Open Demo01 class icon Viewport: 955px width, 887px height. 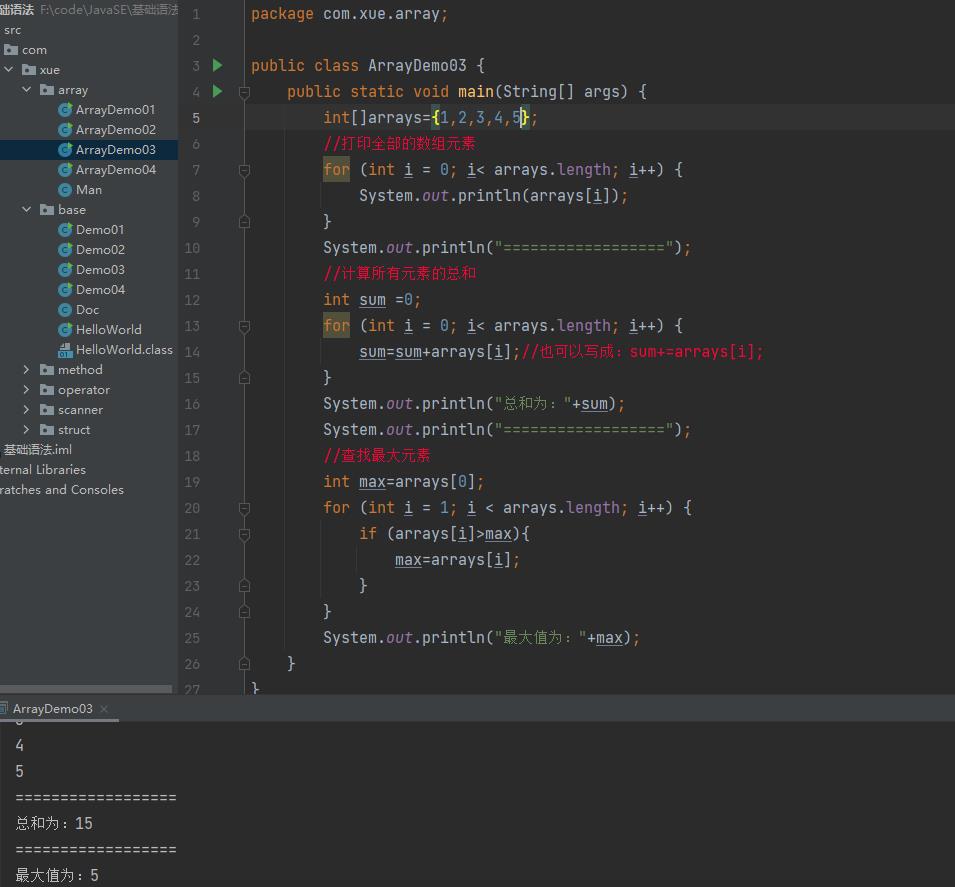click(65, 230)
